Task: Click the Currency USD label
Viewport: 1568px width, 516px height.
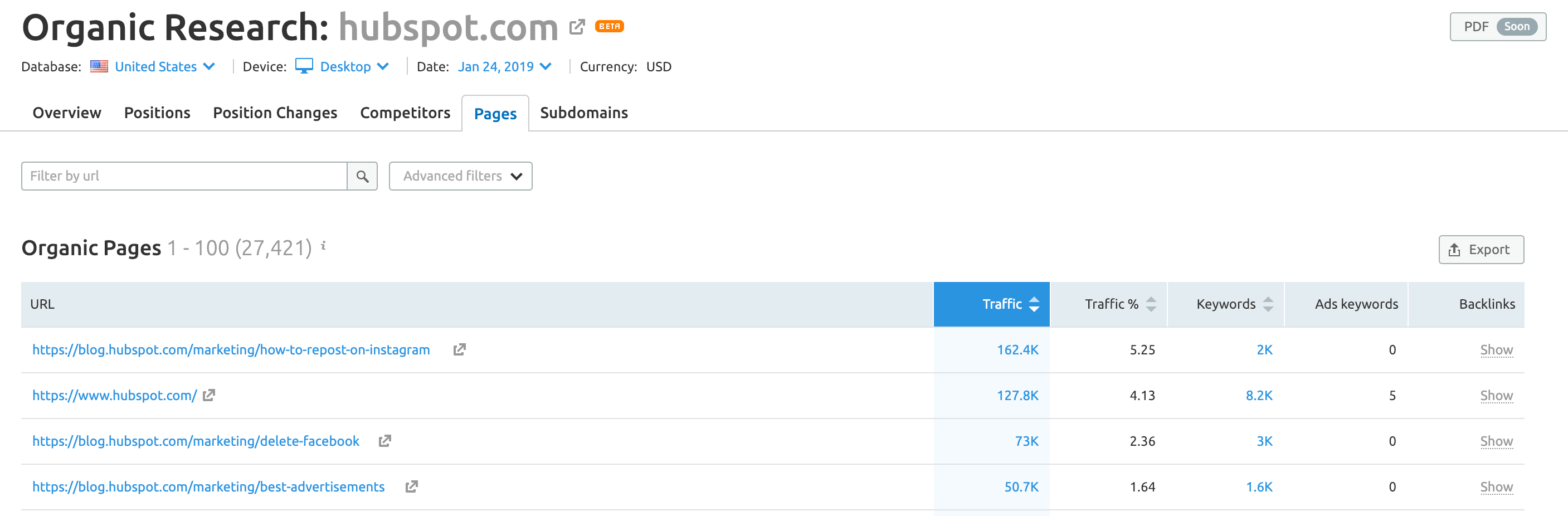Action: pos(625,66)
